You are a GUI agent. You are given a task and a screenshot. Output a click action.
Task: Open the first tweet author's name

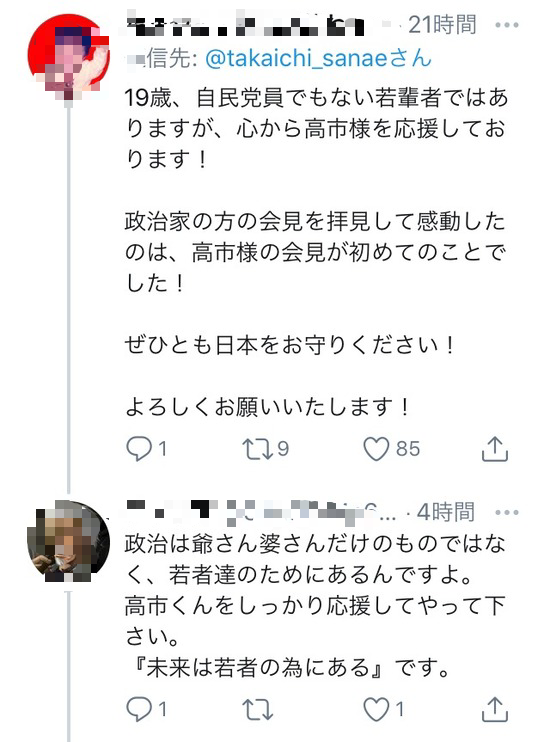click(246, 26)
